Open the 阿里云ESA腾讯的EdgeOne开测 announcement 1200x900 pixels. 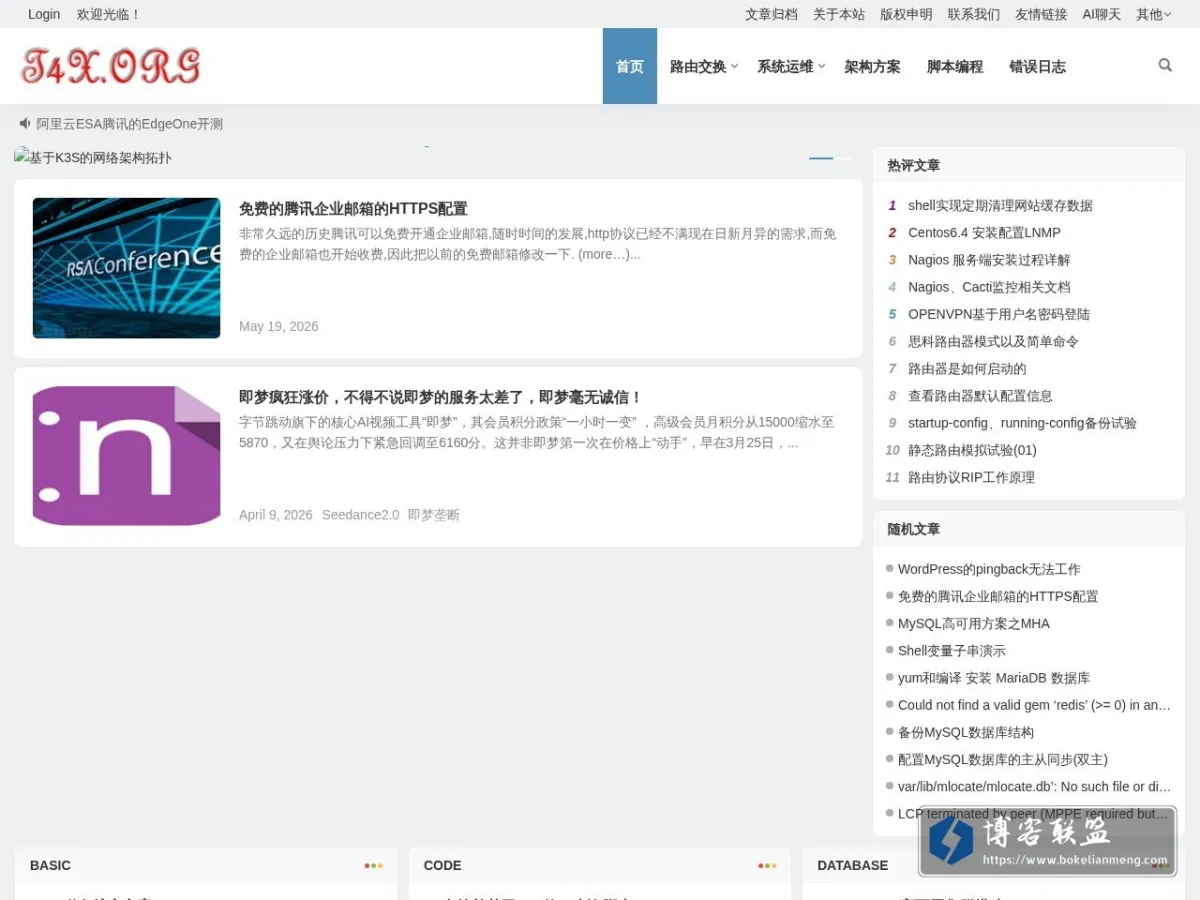pyautogui.click(x=130, y=124)
